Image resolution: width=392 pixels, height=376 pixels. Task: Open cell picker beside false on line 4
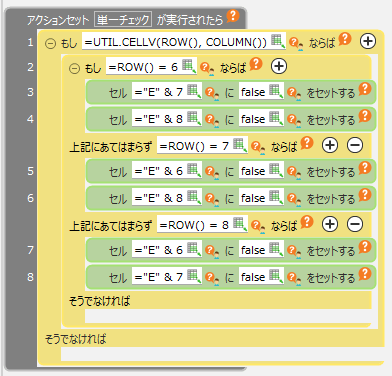click(276, 118)
